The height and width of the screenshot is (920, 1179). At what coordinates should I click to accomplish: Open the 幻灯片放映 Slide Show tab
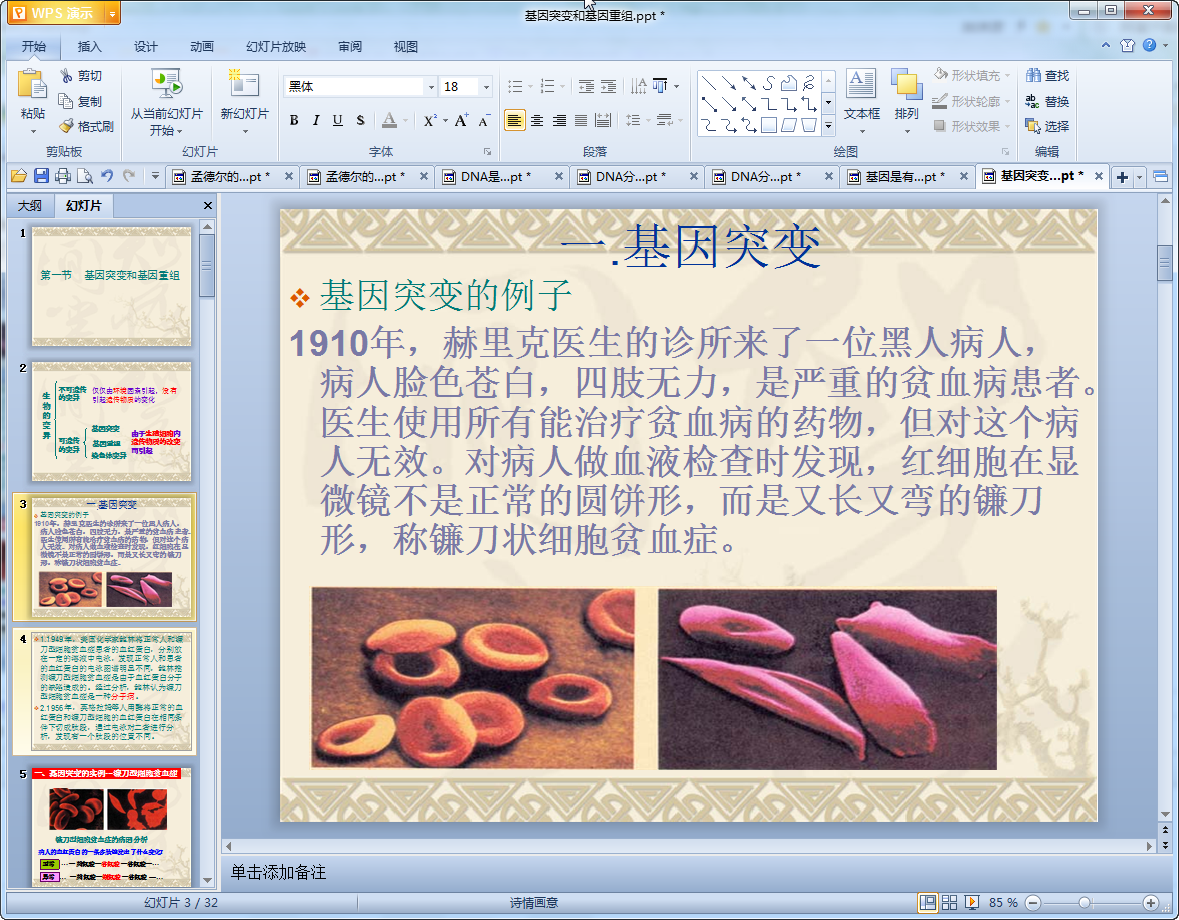point(276,47)
